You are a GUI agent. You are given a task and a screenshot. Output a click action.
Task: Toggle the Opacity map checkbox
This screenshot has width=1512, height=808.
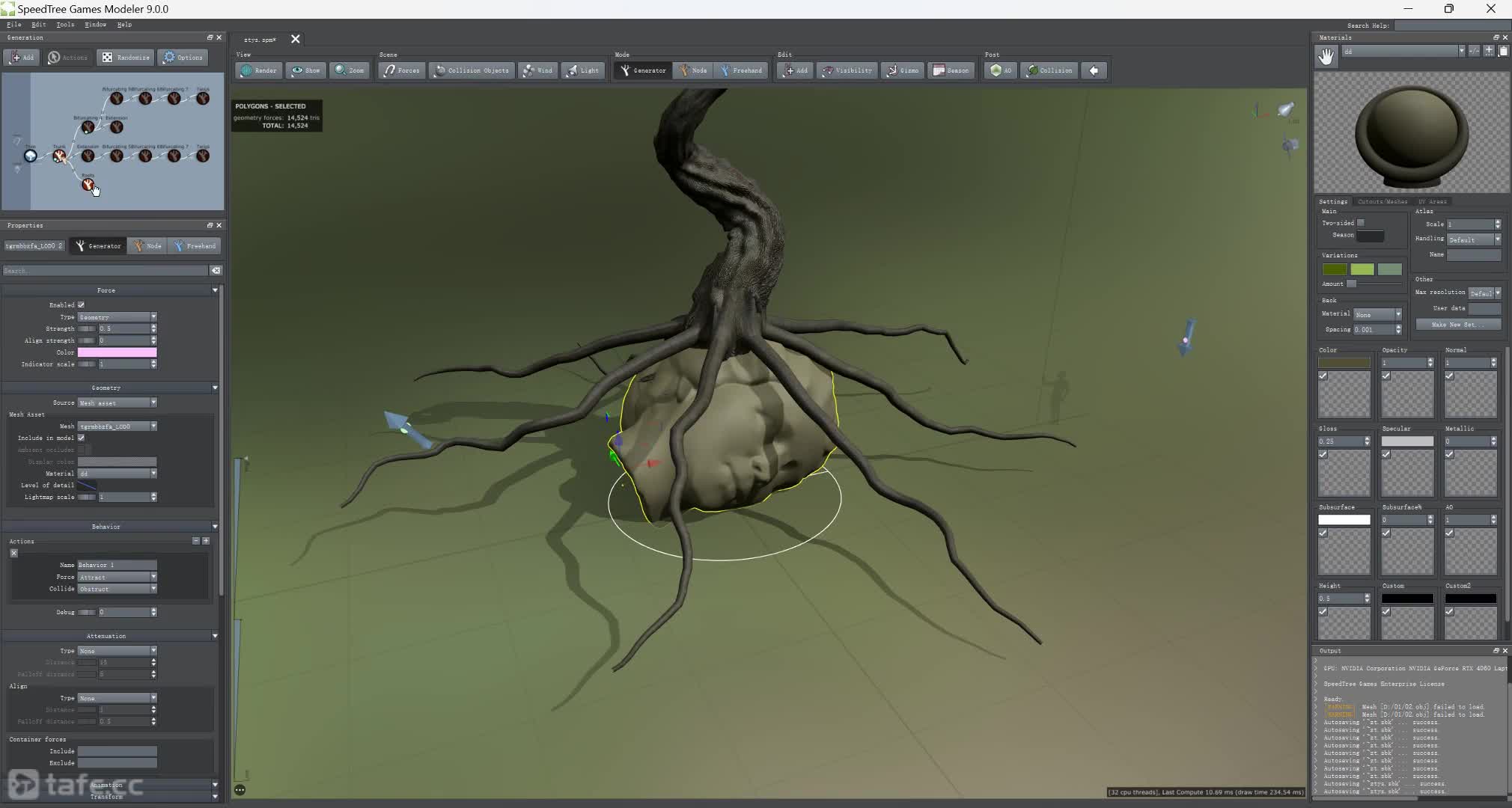[x=1386, y=376]
